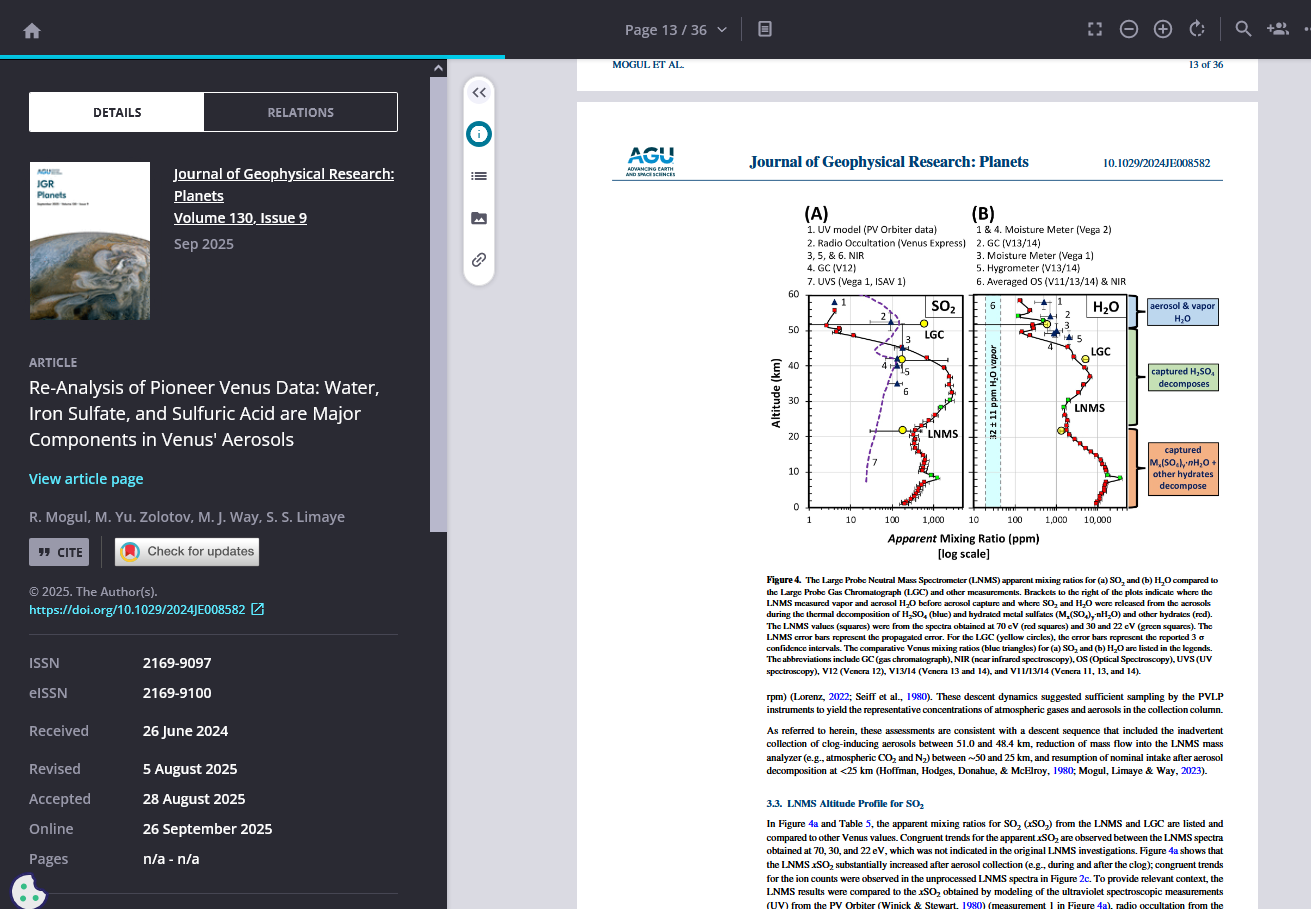Zoom in on the document
Viewport: 1311px width, 909px height.
pos(1162,29)
